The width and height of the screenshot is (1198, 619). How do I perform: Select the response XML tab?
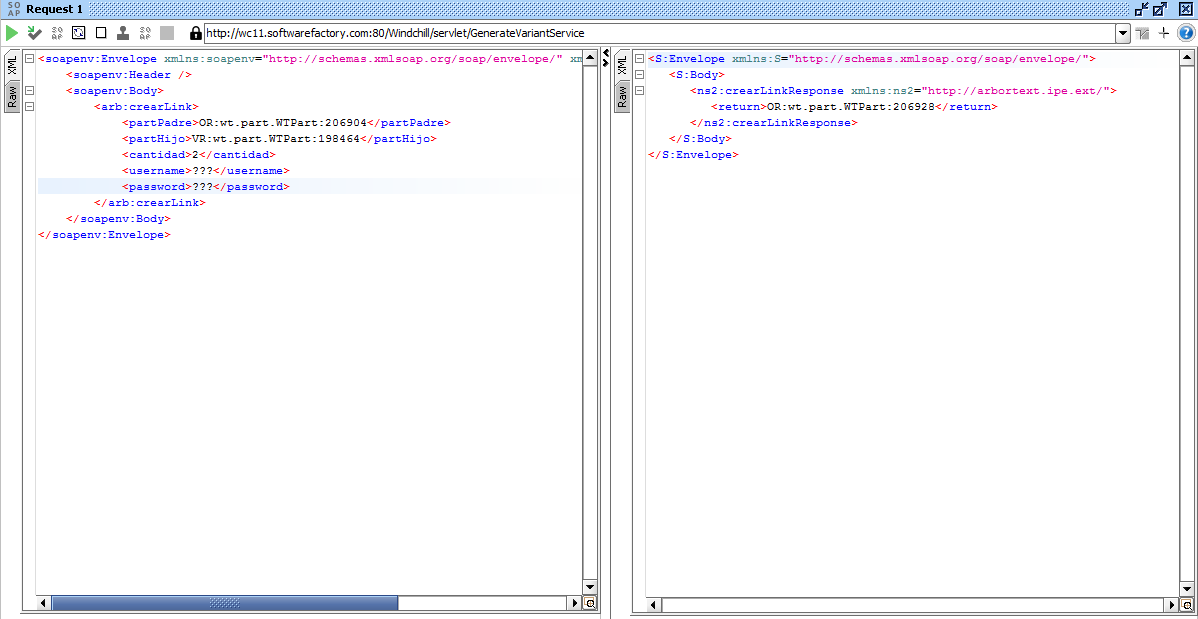click(623, 65)
